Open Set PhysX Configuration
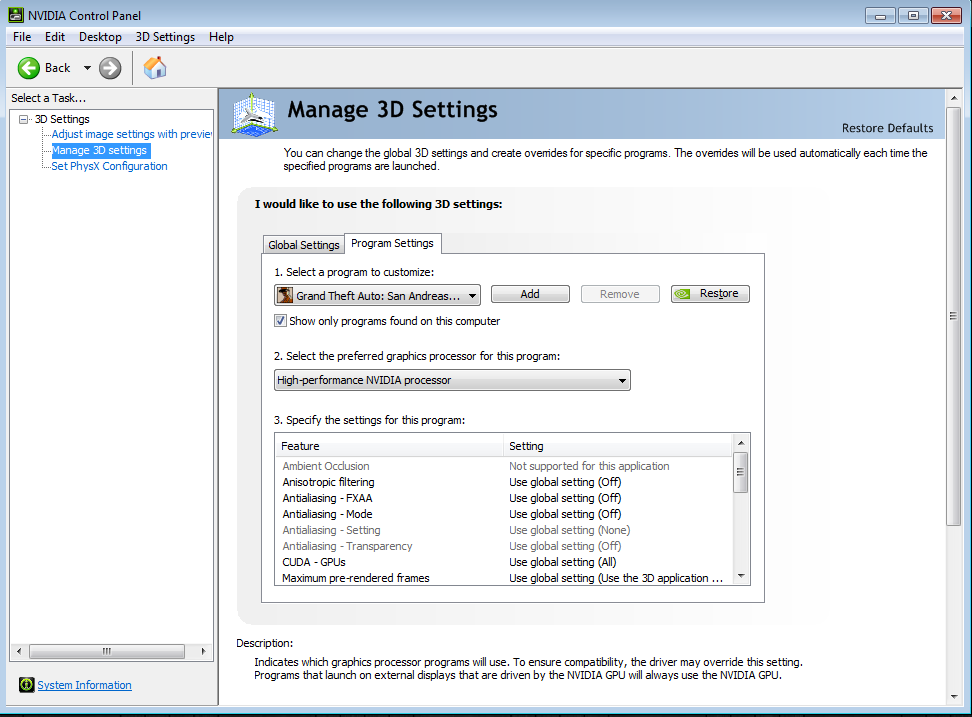972x717 pixels. tap(109, 166)
